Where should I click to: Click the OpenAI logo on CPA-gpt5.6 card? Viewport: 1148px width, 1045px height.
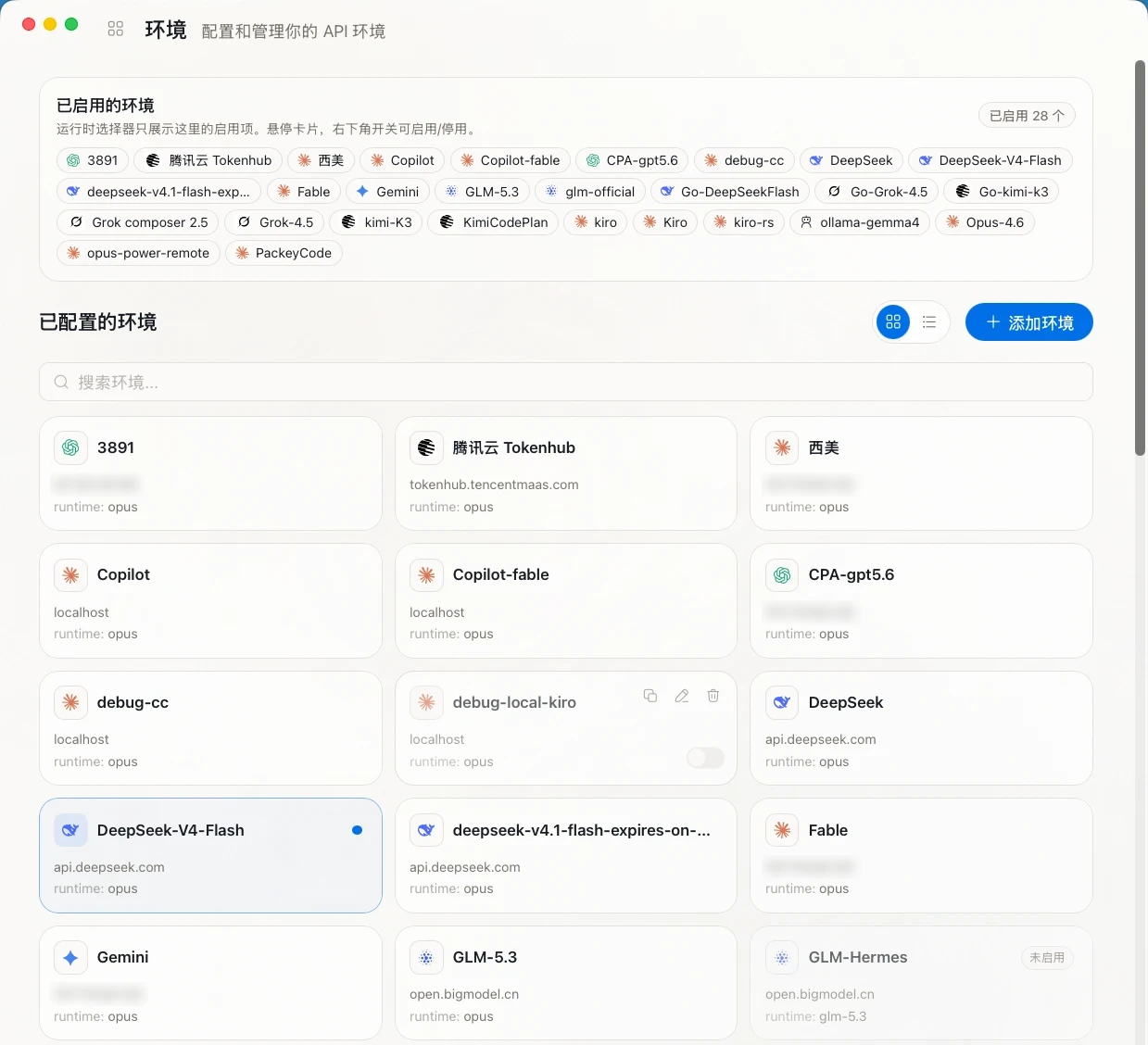(782, 575)
